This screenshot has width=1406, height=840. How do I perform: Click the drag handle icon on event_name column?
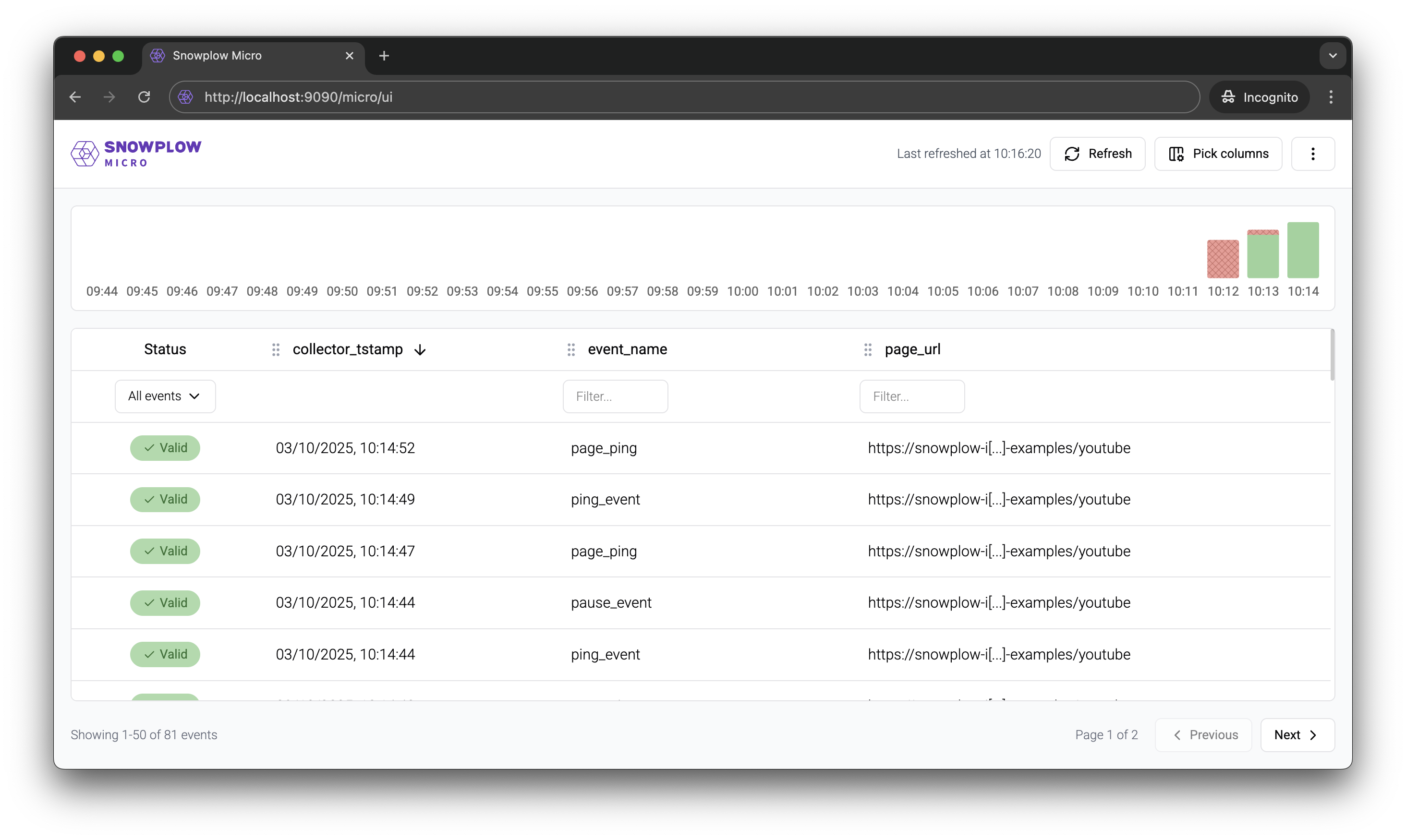pos(571,350)
